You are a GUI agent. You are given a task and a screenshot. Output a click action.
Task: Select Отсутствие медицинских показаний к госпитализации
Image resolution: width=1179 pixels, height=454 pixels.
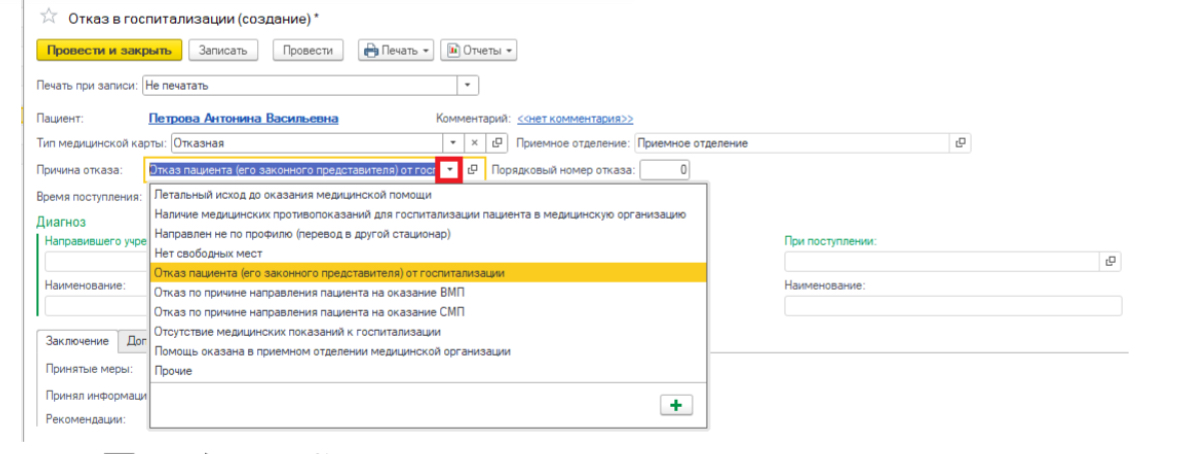coord(429,331)
